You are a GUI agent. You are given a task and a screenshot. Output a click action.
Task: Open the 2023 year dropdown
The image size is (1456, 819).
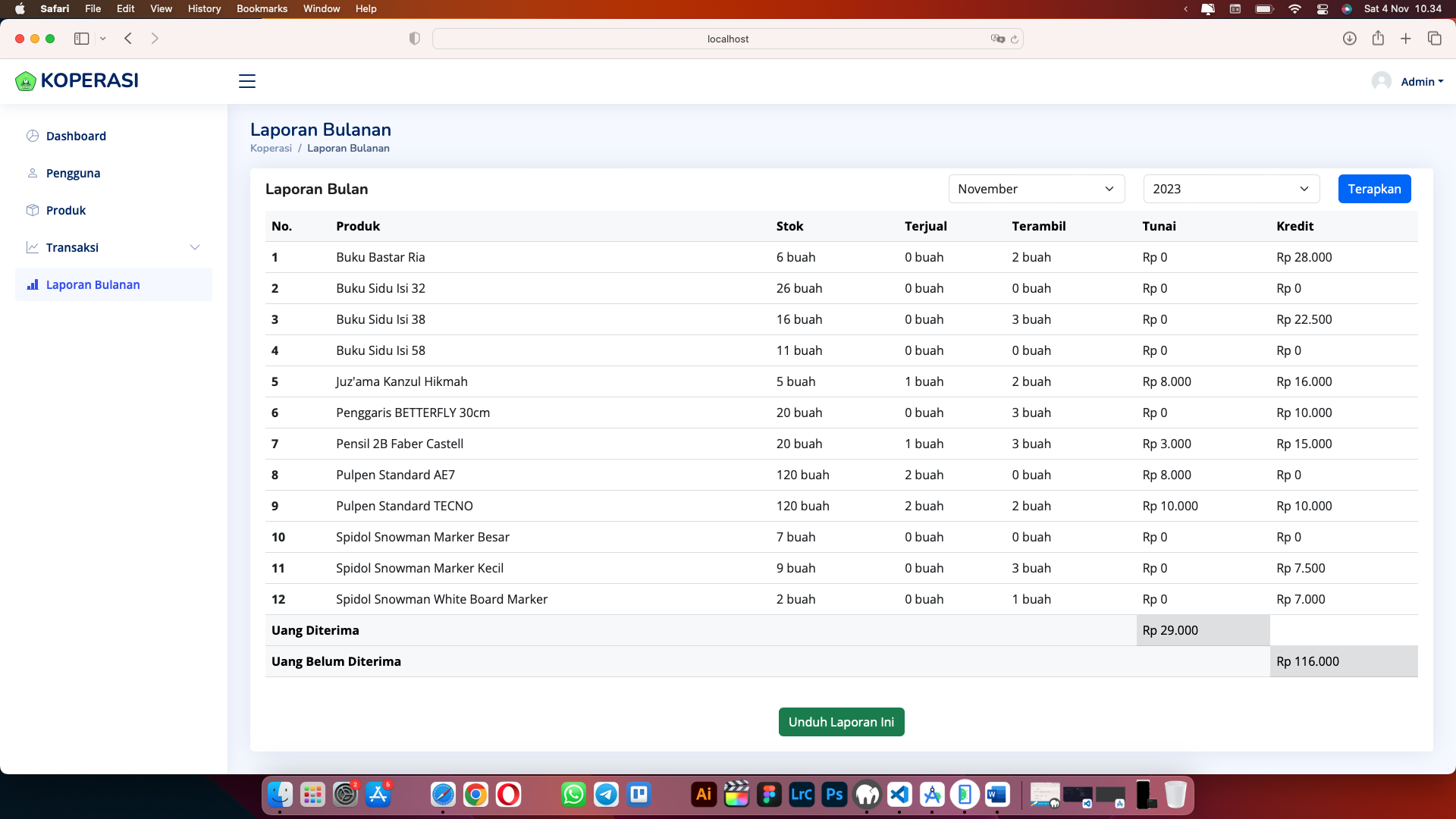click(x=1230, y=189)
